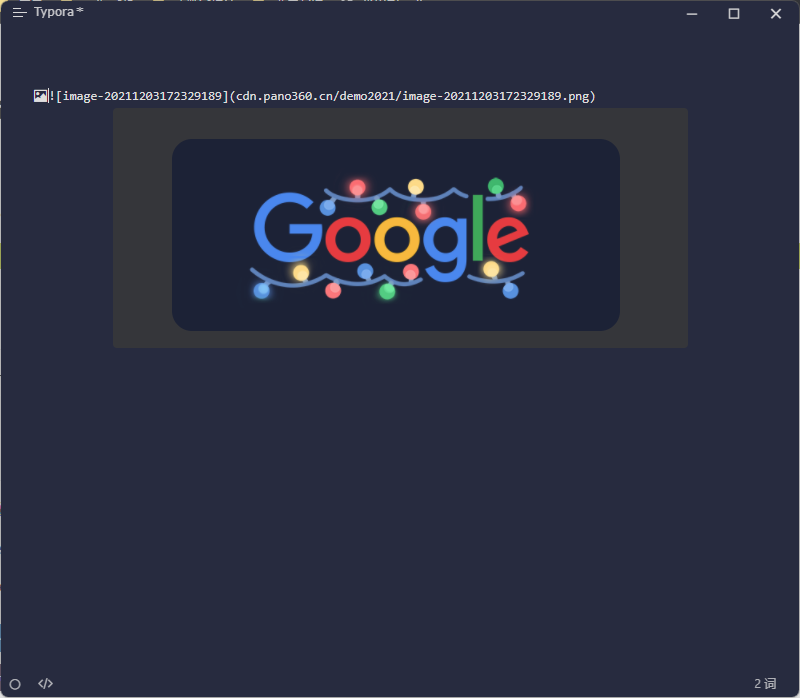Click the empty editor area below image
Viewport: 800px width, 698px height.
400,510
